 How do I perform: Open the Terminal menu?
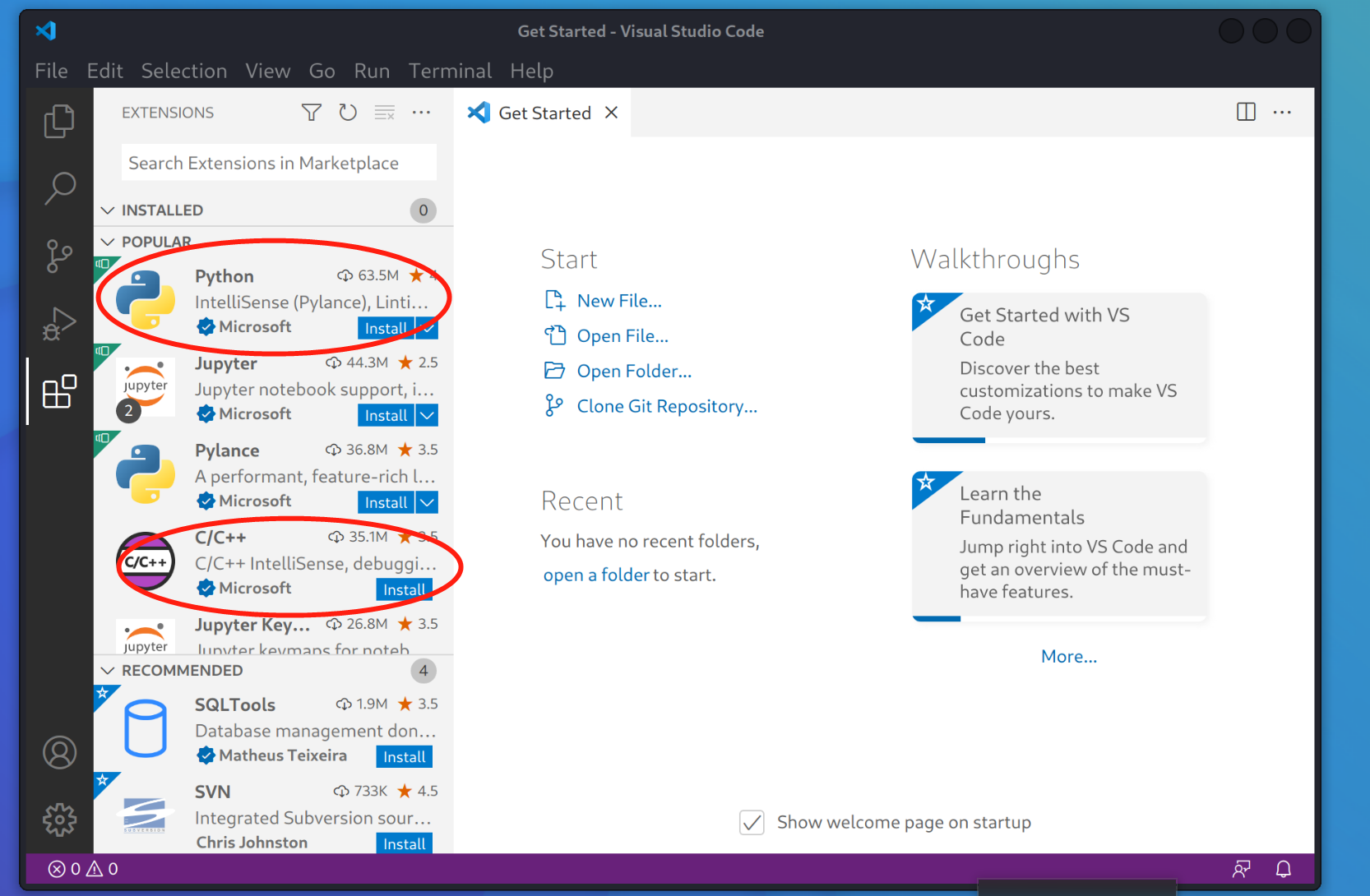tap(450, 71)
